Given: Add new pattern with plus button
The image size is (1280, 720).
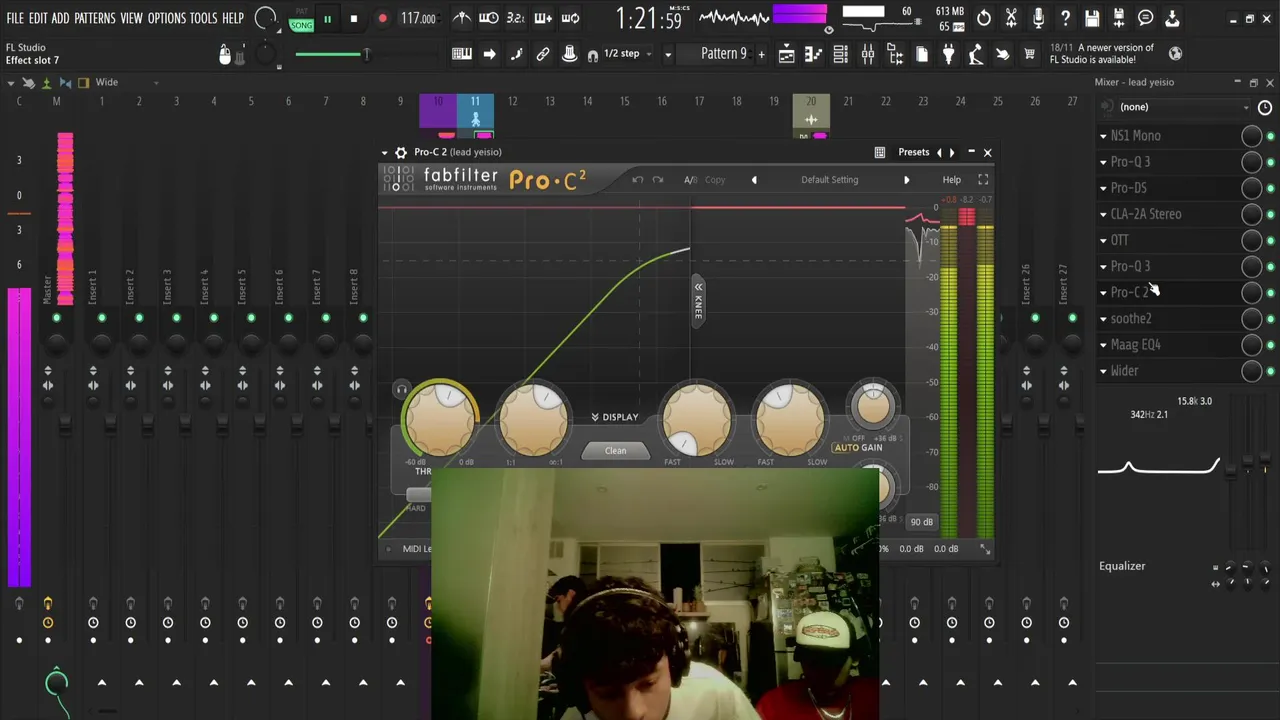Looking at the screenshot, I should click(x=761, y=54).
